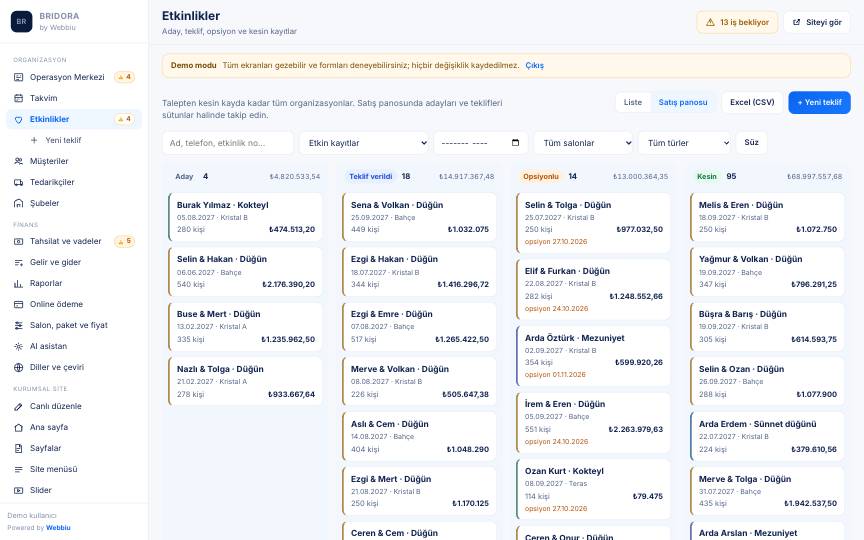864x540 pixels.
Task: Open the Melis & Eren · Düğün card
Action: 768,217
